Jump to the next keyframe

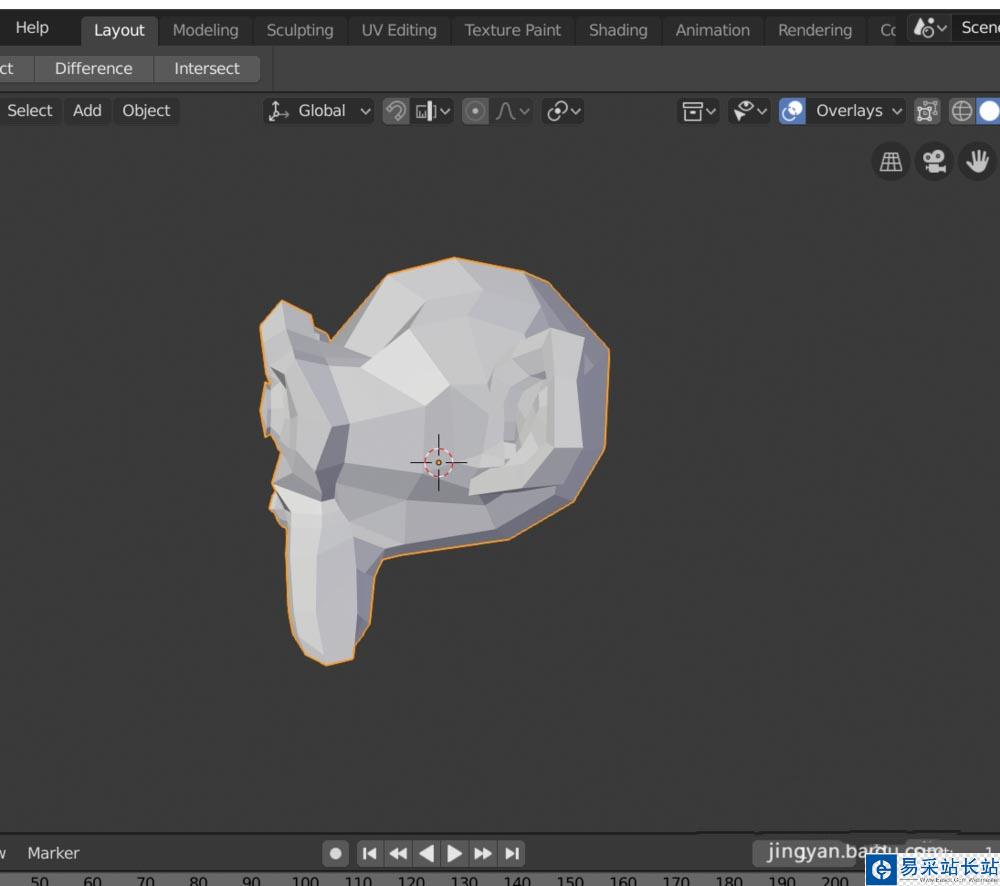tap(483, 853)
